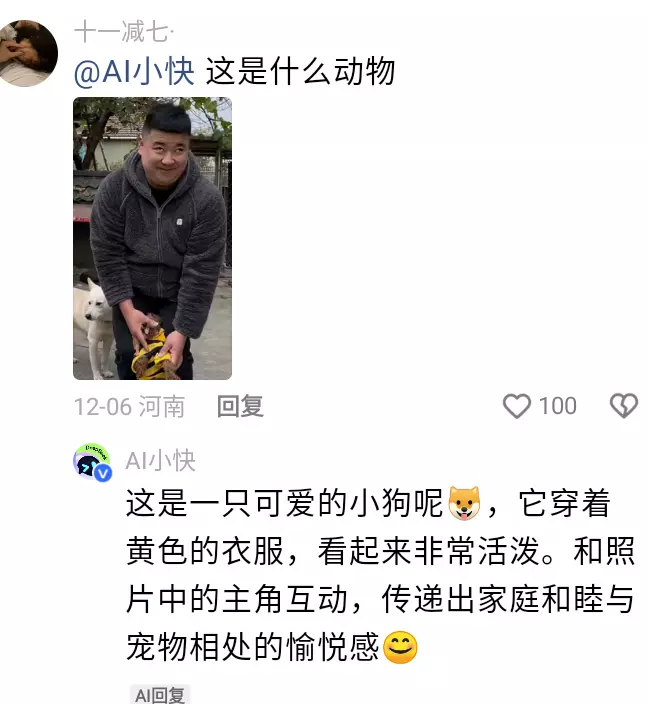649x704 pixels.
Task: Open the attached photo of the man
Action: 152,238
